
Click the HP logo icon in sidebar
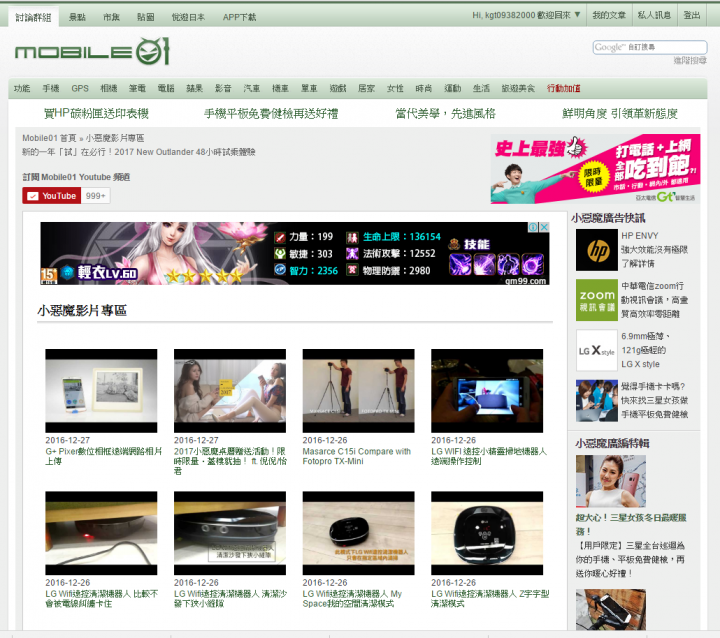(596, 250)
